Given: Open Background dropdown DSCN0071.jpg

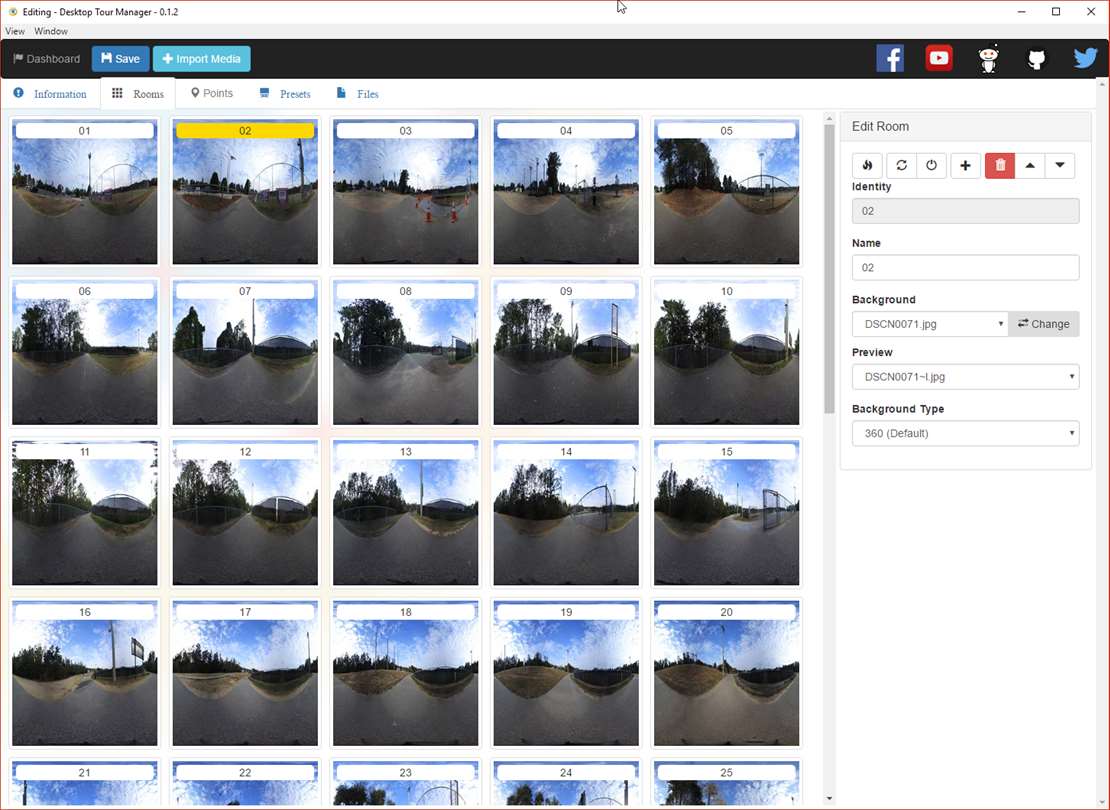Looking at the screenshot, I should [x=930, y=324].
